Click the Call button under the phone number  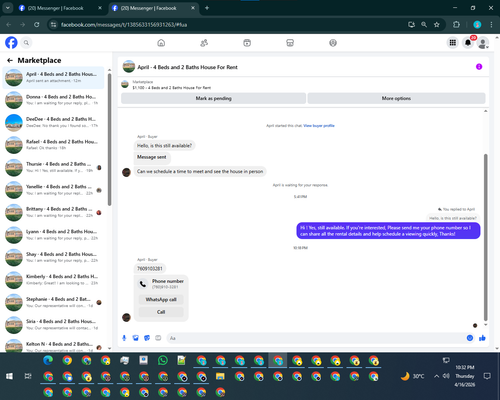(161, 312)
